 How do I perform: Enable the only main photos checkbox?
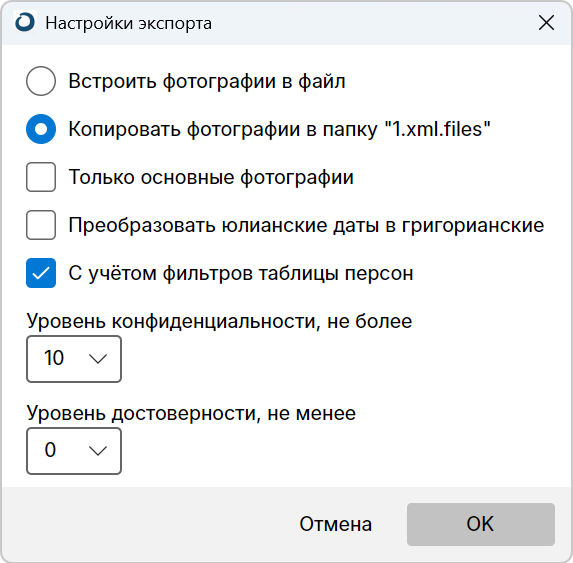[x=41, y=177]
